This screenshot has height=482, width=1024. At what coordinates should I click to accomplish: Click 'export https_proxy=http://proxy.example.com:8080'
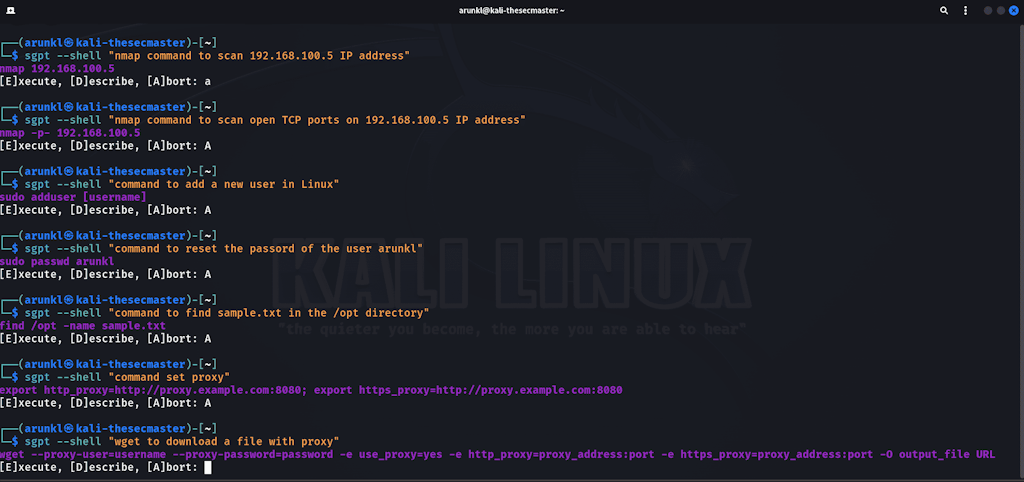point(468,390)
